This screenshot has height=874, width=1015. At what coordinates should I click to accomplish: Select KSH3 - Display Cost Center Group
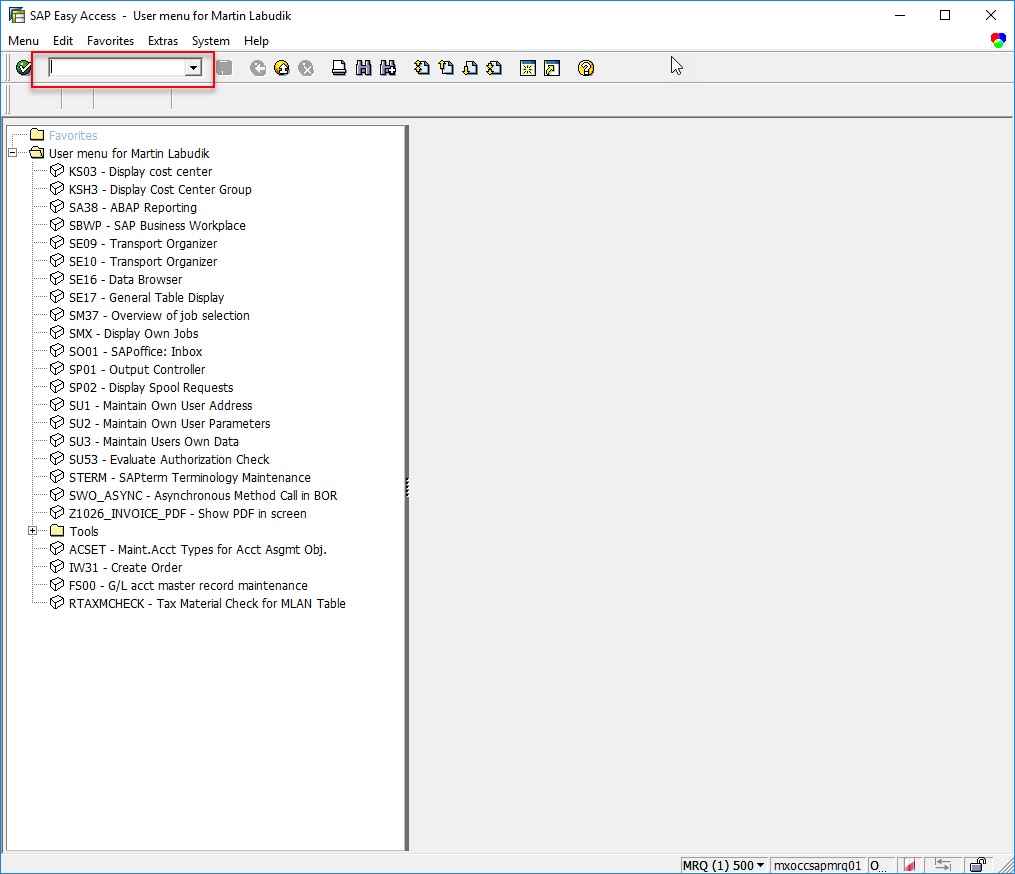[160, 190]
